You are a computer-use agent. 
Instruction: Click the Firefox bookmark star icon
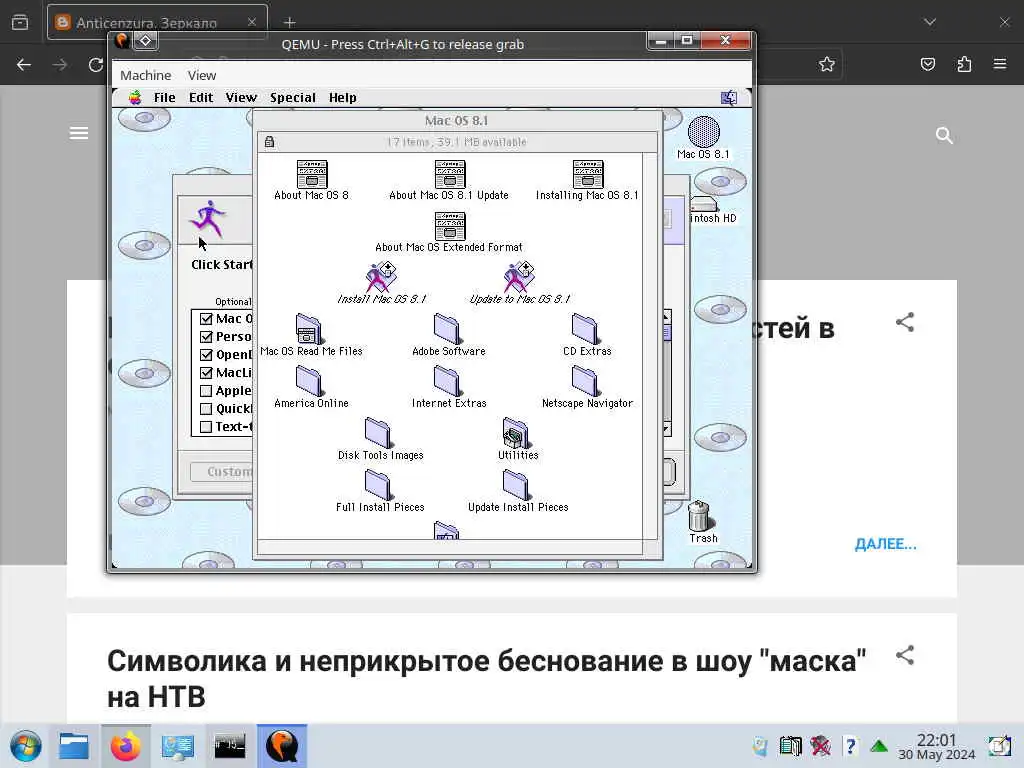(x=827, y=64)
